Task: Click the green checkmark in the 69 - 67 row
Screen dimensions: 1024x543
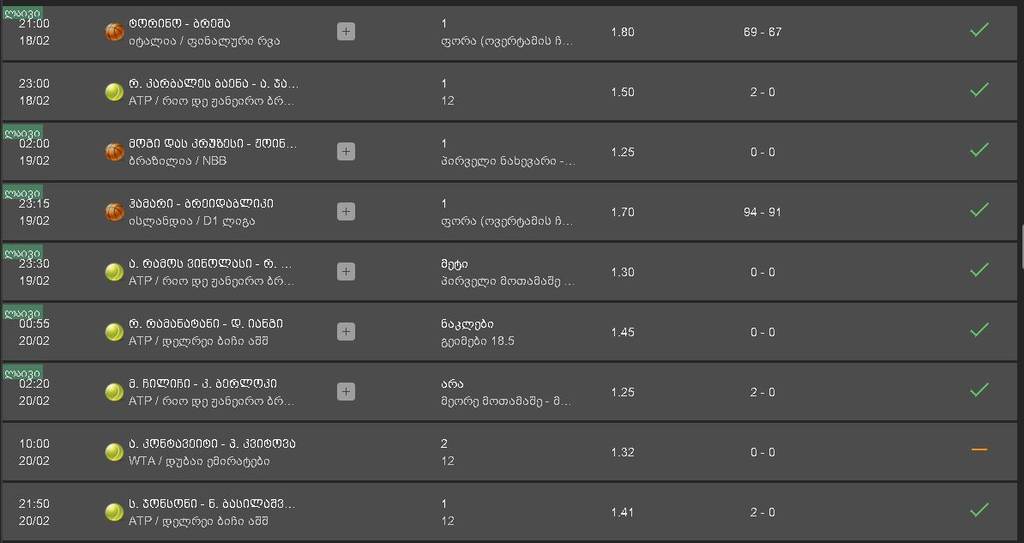Action: click(x=979, y=30)
